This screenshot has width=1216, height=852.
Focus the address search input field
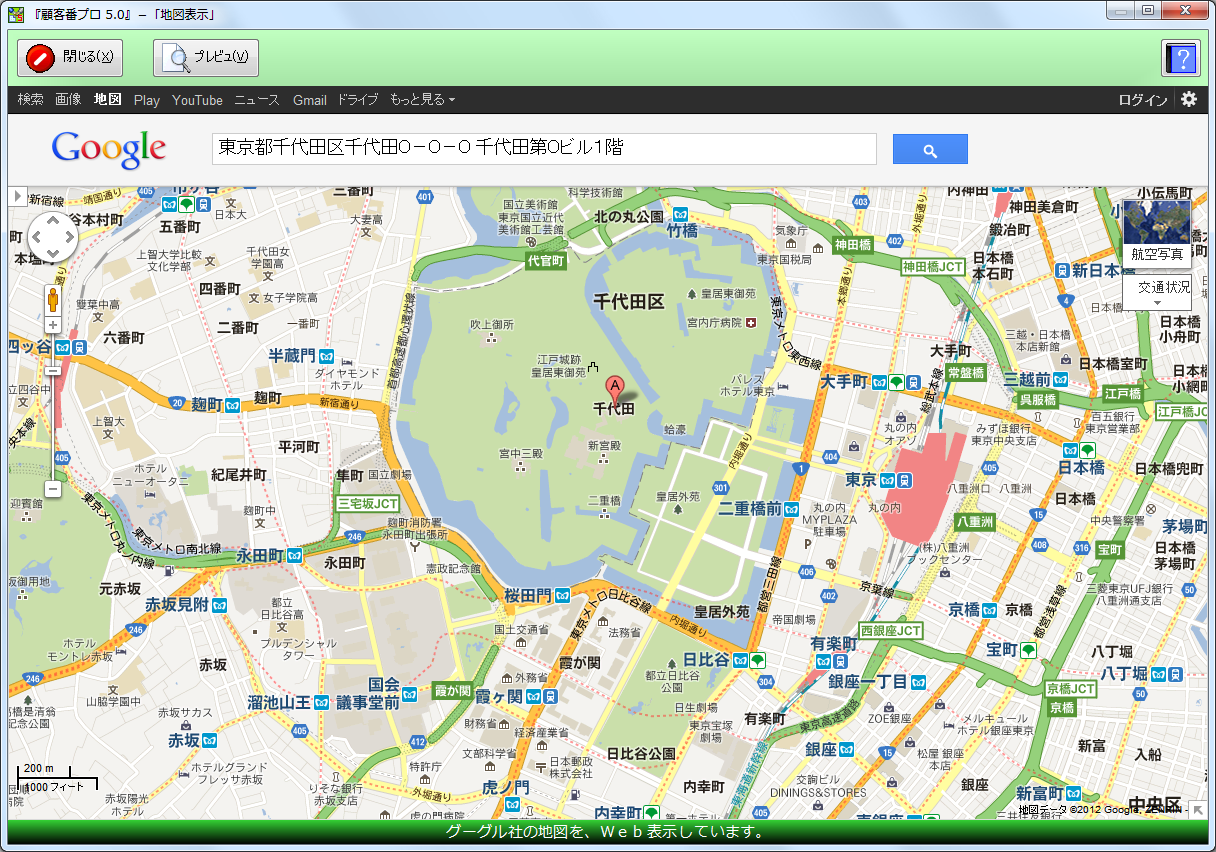(x=544, y=148)
